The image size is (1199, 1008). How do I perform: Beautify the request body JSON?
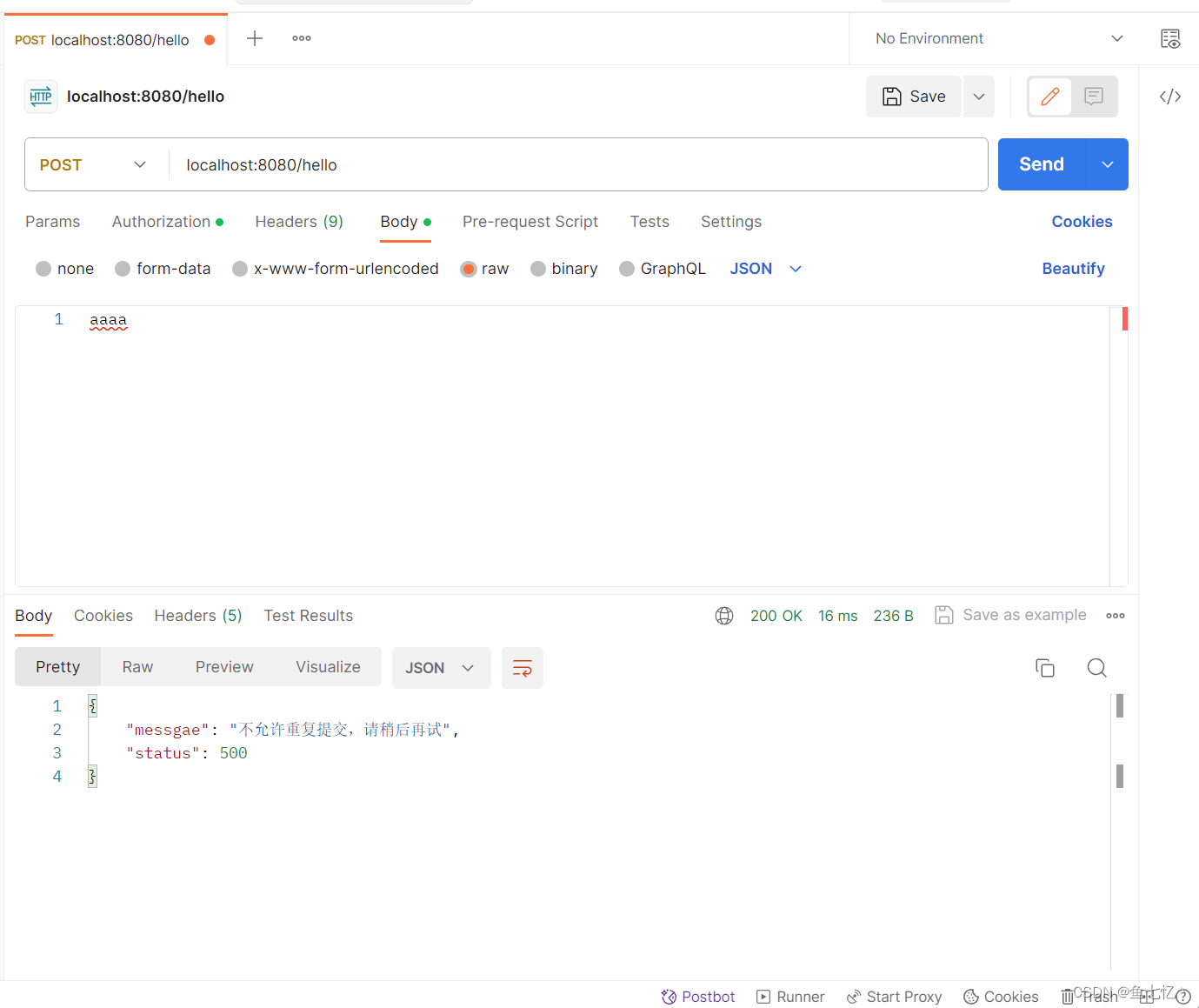coord(1073,269)
